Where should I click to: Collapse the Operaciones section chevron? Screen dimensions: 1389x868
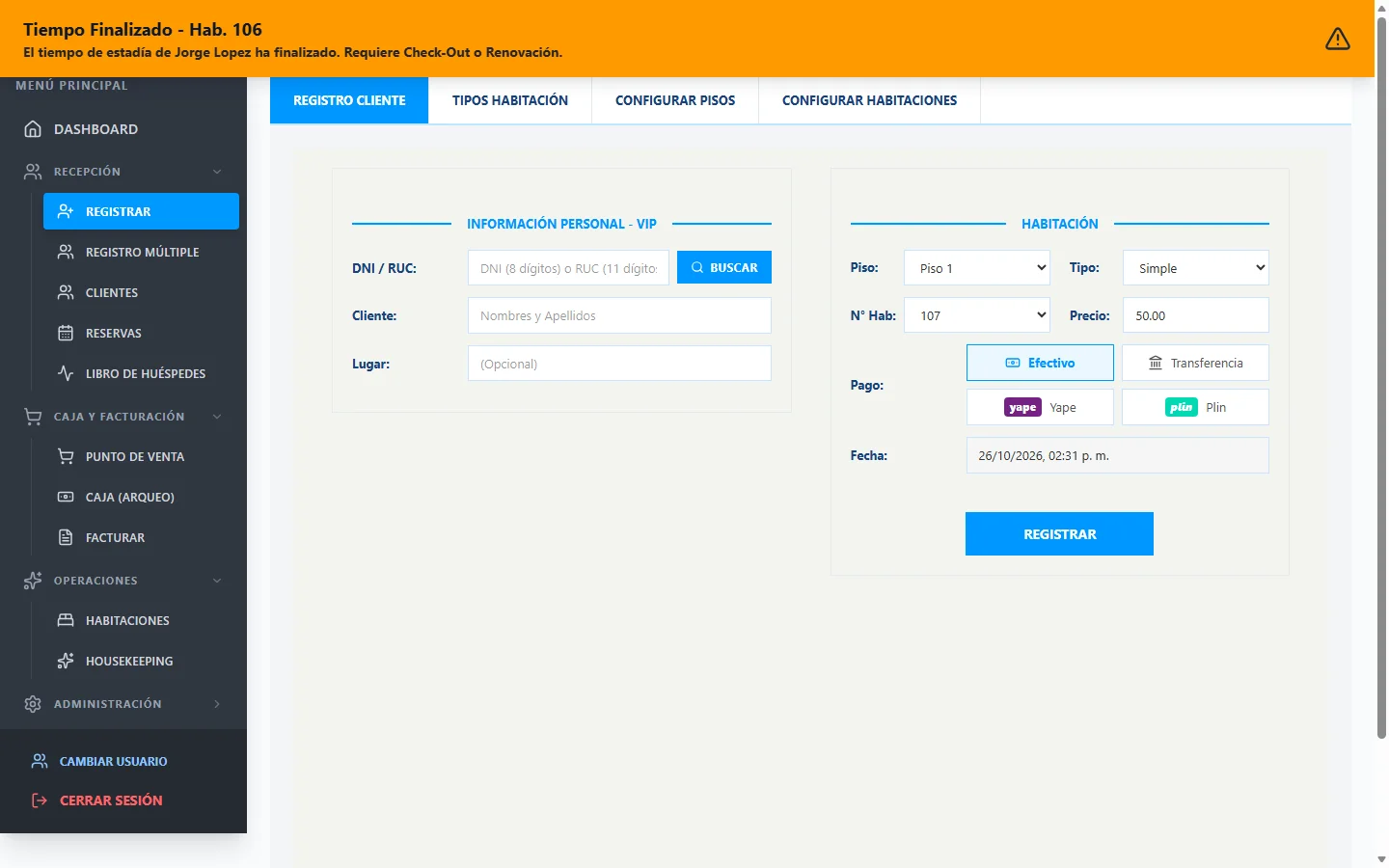tap(217, 581)
